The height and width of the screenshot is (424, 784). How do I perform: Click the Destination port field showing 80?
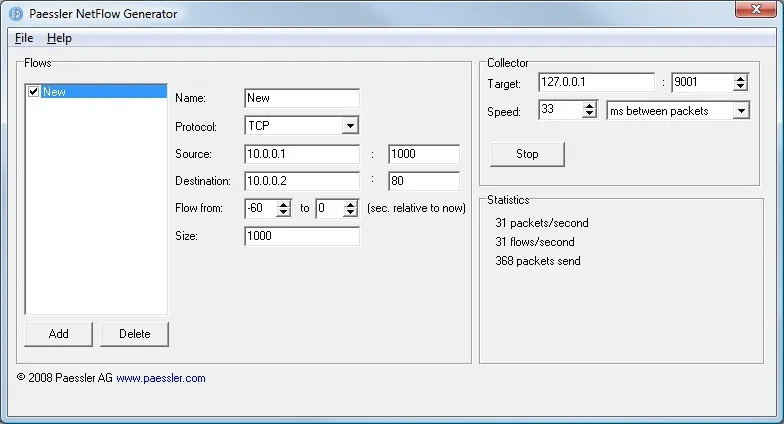(x=424, y=181)
